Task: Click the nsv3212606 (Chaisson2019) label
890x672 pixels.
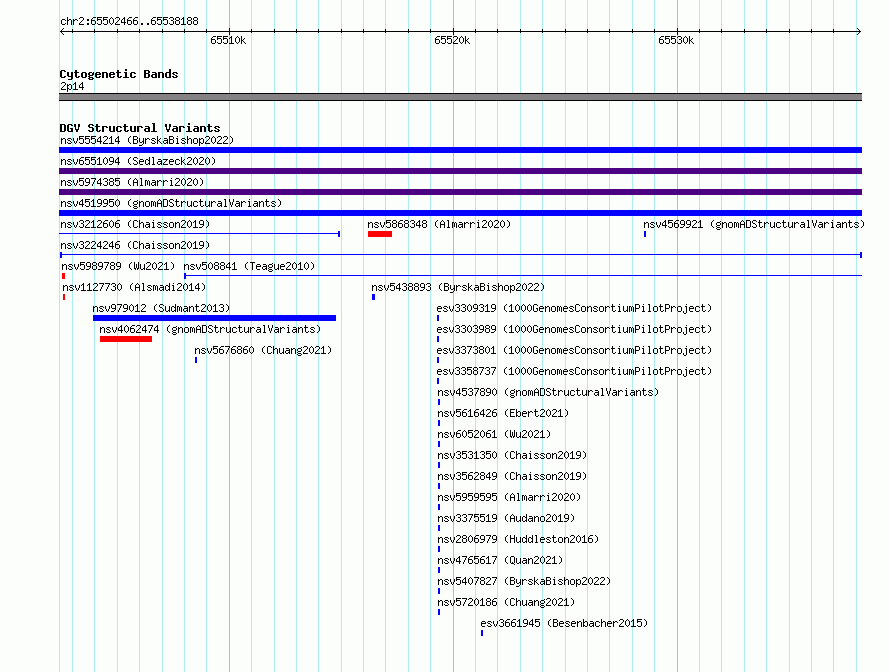Action: 135,224
